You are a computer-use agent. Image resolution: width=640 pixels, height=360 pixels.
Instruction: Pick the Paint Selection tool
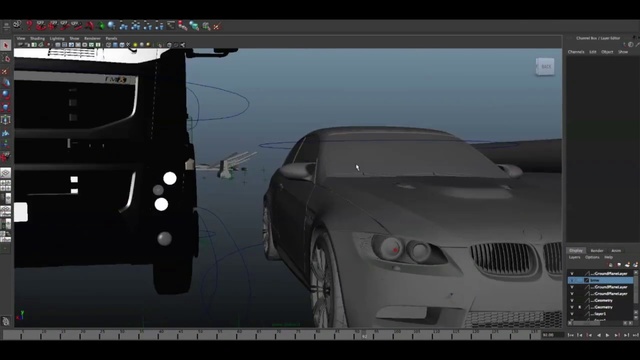6,71
